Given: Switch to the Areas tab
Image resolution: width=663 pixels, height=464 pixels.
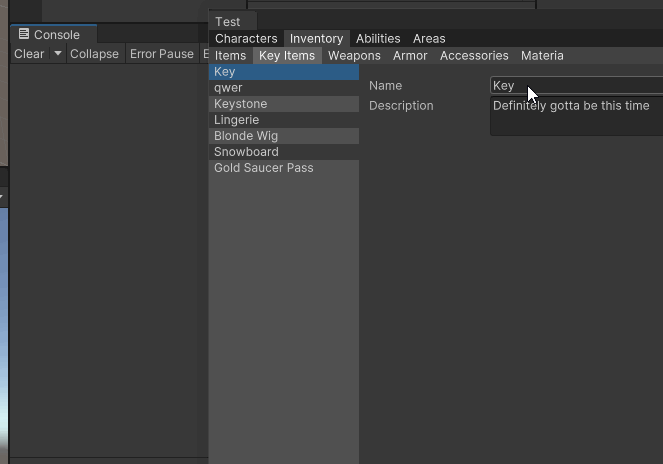Looking at the screenshot, I should point(429,38).
